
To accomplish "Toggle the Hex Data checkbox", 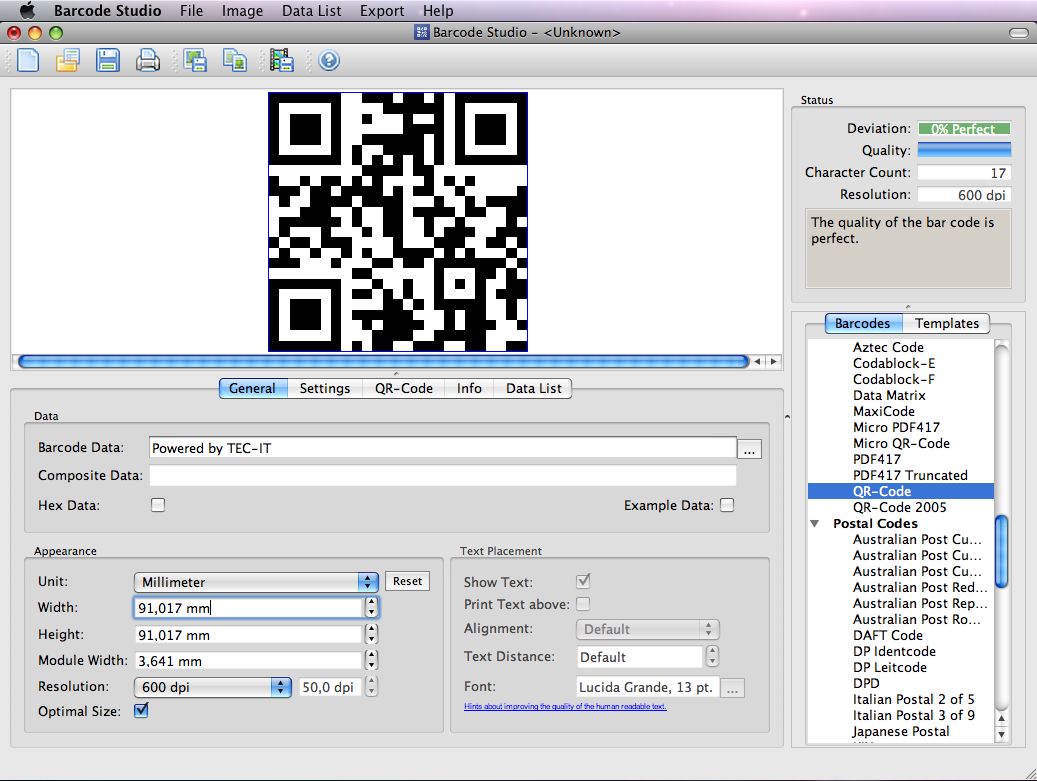I will 157,505.
